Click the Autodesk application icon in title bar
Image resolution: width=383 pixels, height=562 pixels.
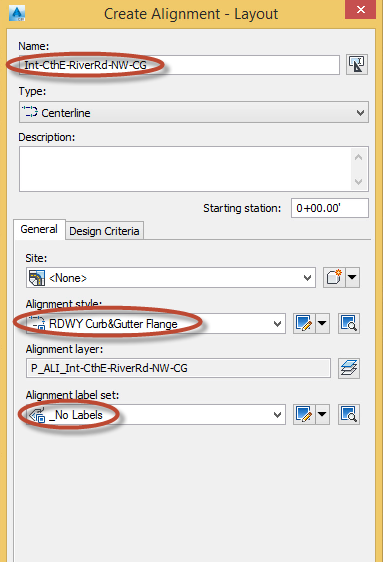tap(17, 14)
